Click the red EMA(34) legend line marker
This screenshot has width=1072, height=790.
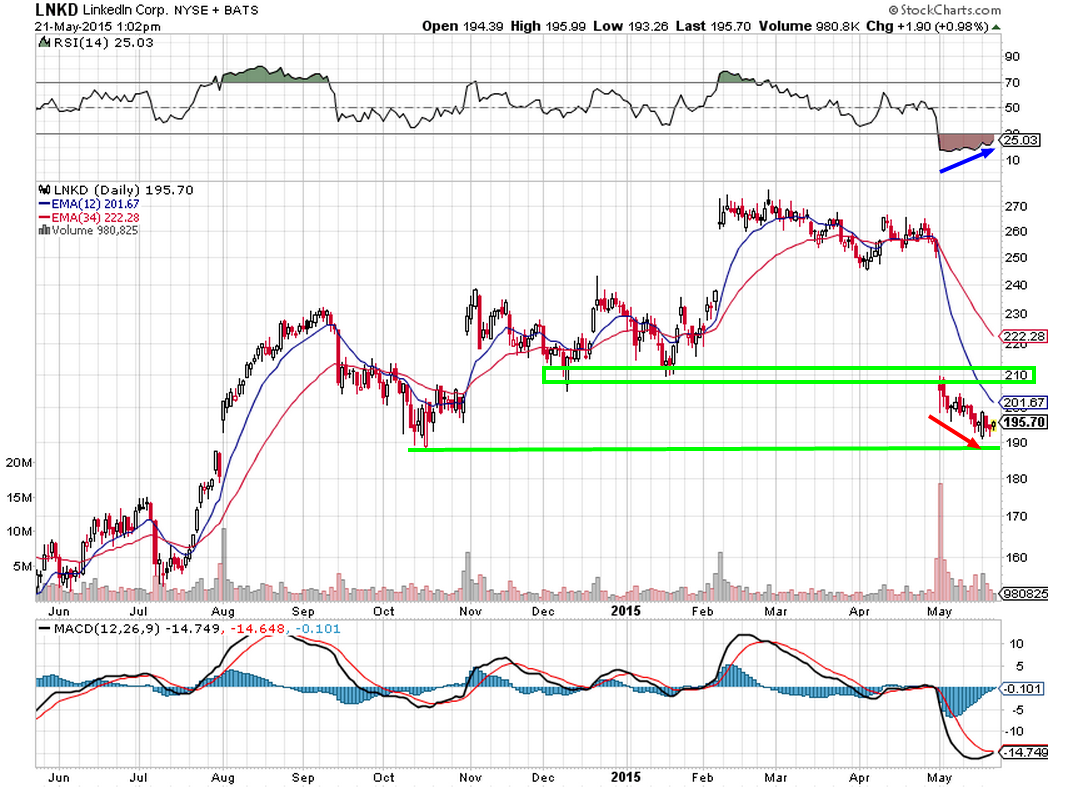[x=44, y=218]
